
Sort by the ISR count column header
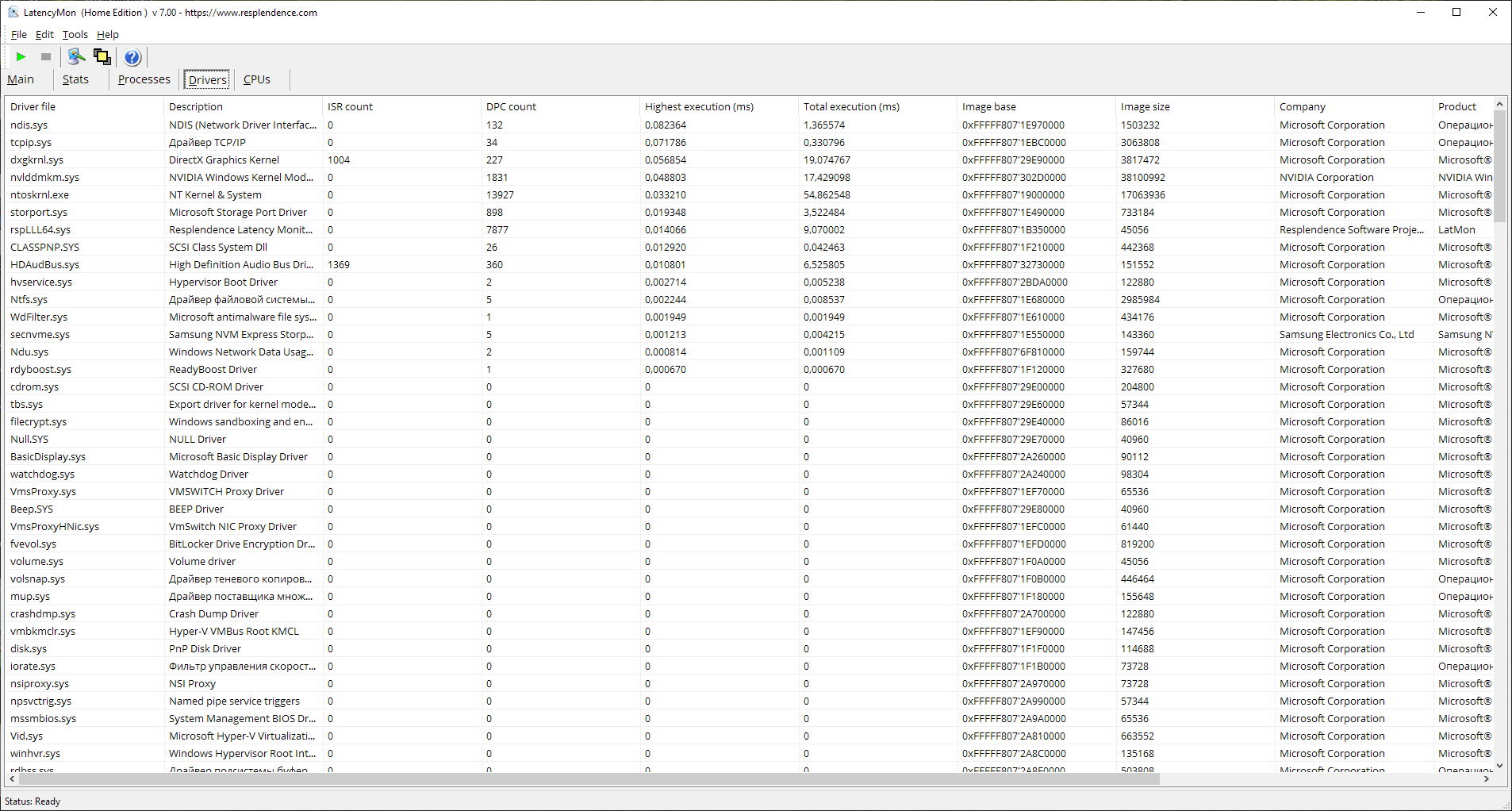click(401, 106)
